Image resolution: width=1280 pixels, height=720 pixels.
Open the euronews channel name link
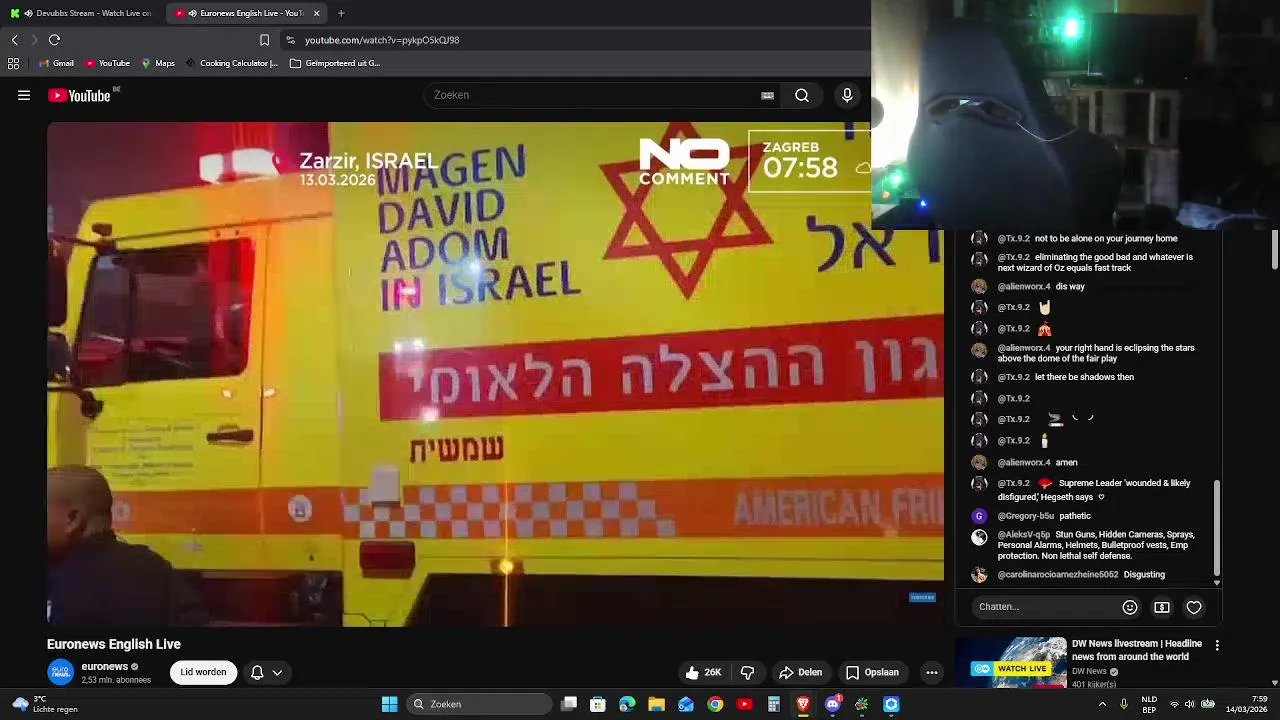click(x=104, y=666)
